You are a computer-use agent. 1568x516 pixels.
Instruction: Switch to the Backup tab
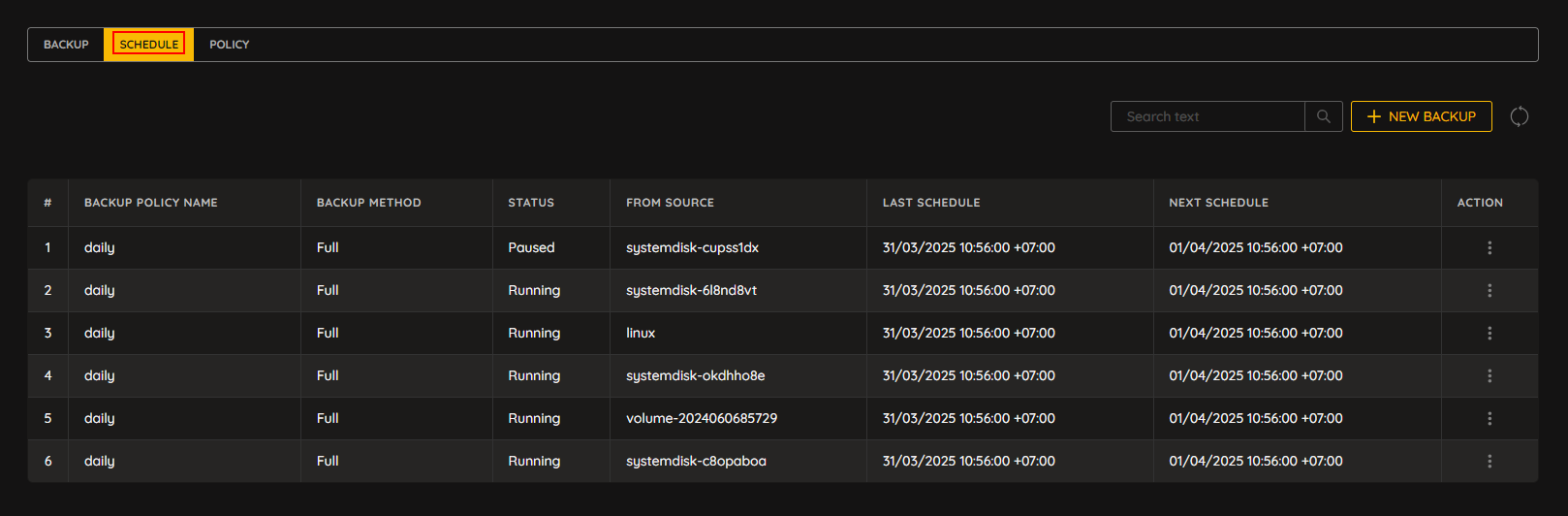tap(66, 45)
